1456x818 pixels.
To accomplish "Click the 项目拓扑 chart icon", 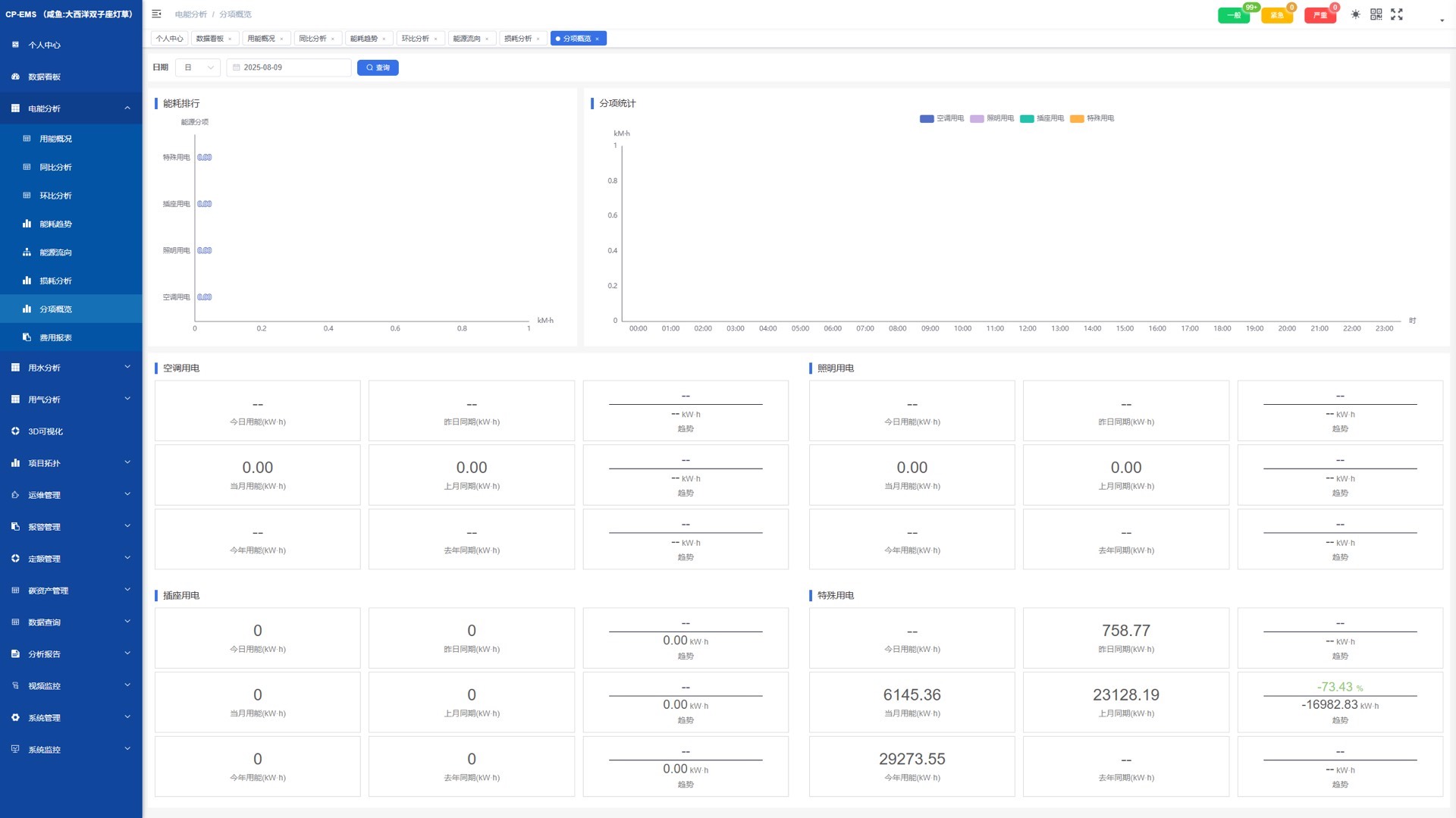I will tap(15, 463).
